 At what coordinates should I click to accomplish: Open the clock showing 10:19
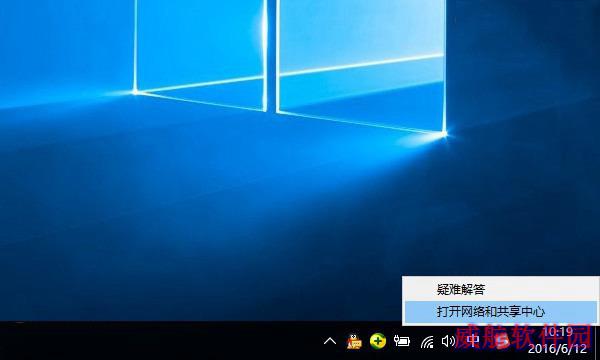point(558,332)
